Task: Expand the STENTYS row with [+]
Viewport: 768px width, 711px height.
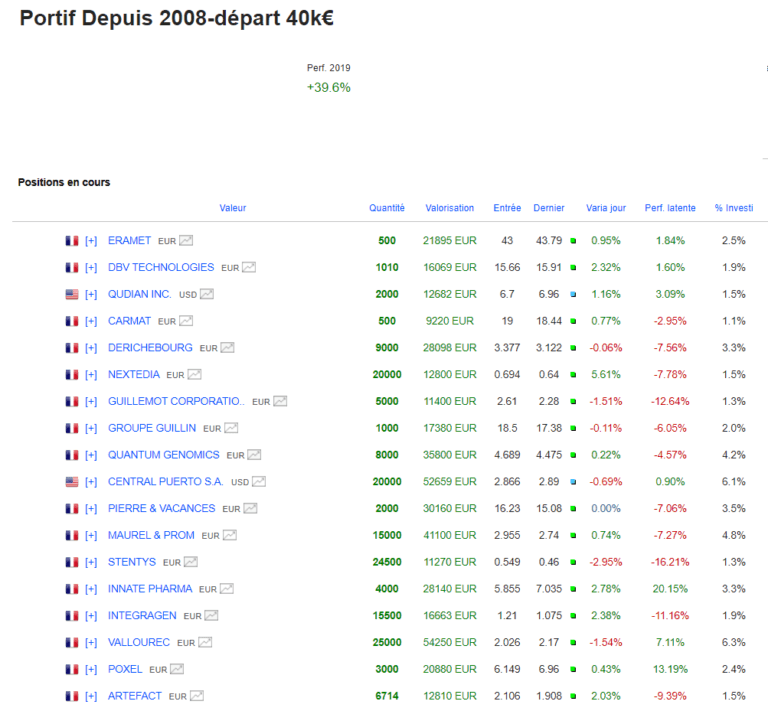Action: (91, 562)
